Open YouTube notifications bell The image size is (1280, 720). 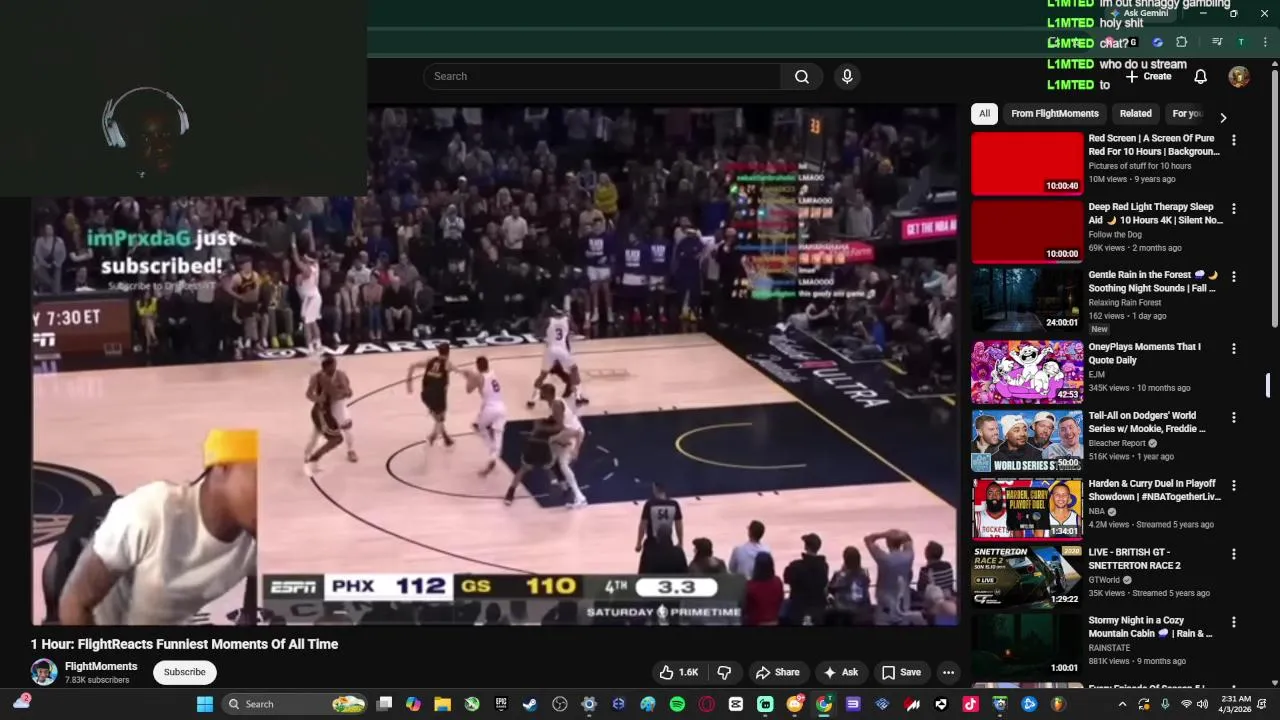(x=1201, y=76)
